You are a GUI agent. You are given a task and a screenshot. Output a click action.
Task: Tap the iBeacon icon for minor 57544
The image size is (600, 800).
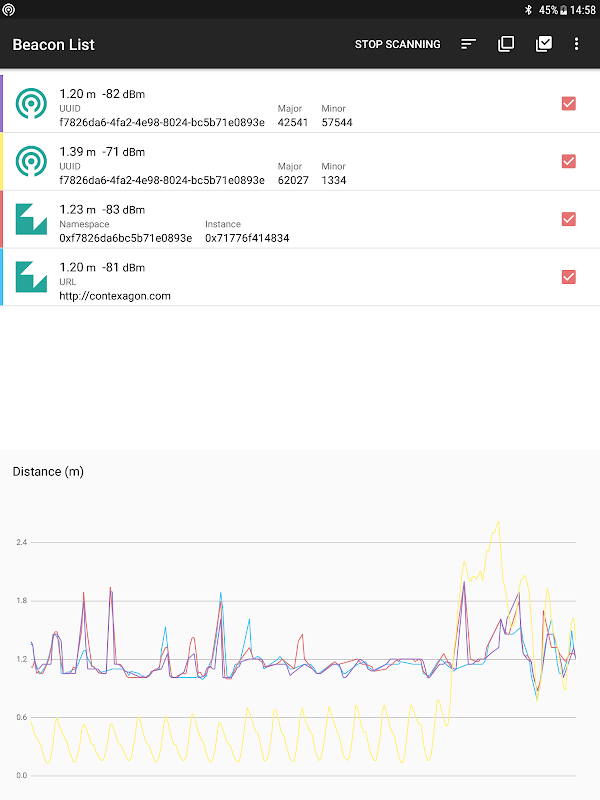(x=32, y=103)
